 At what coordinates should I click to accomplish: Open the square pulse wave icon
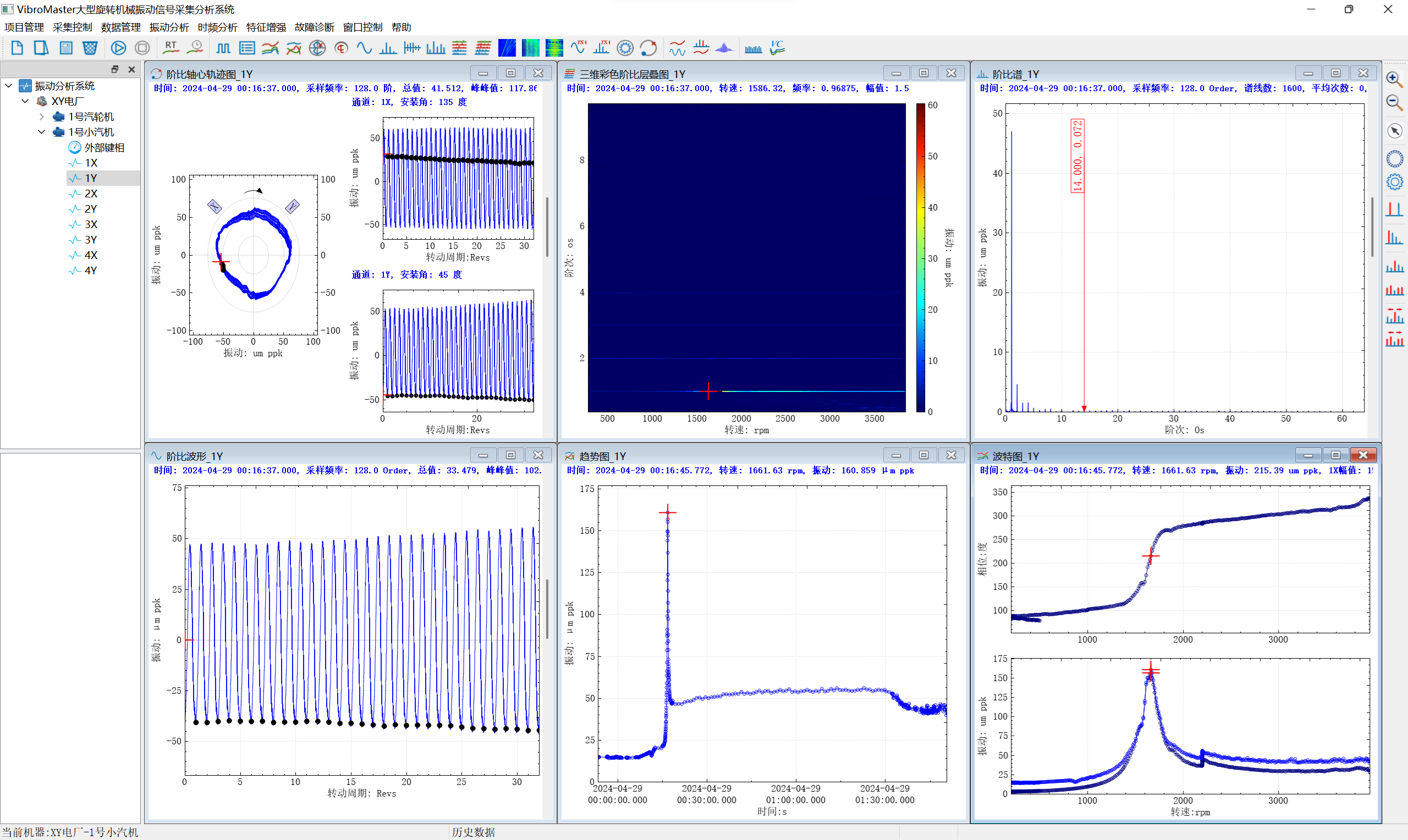click(223, 48)
